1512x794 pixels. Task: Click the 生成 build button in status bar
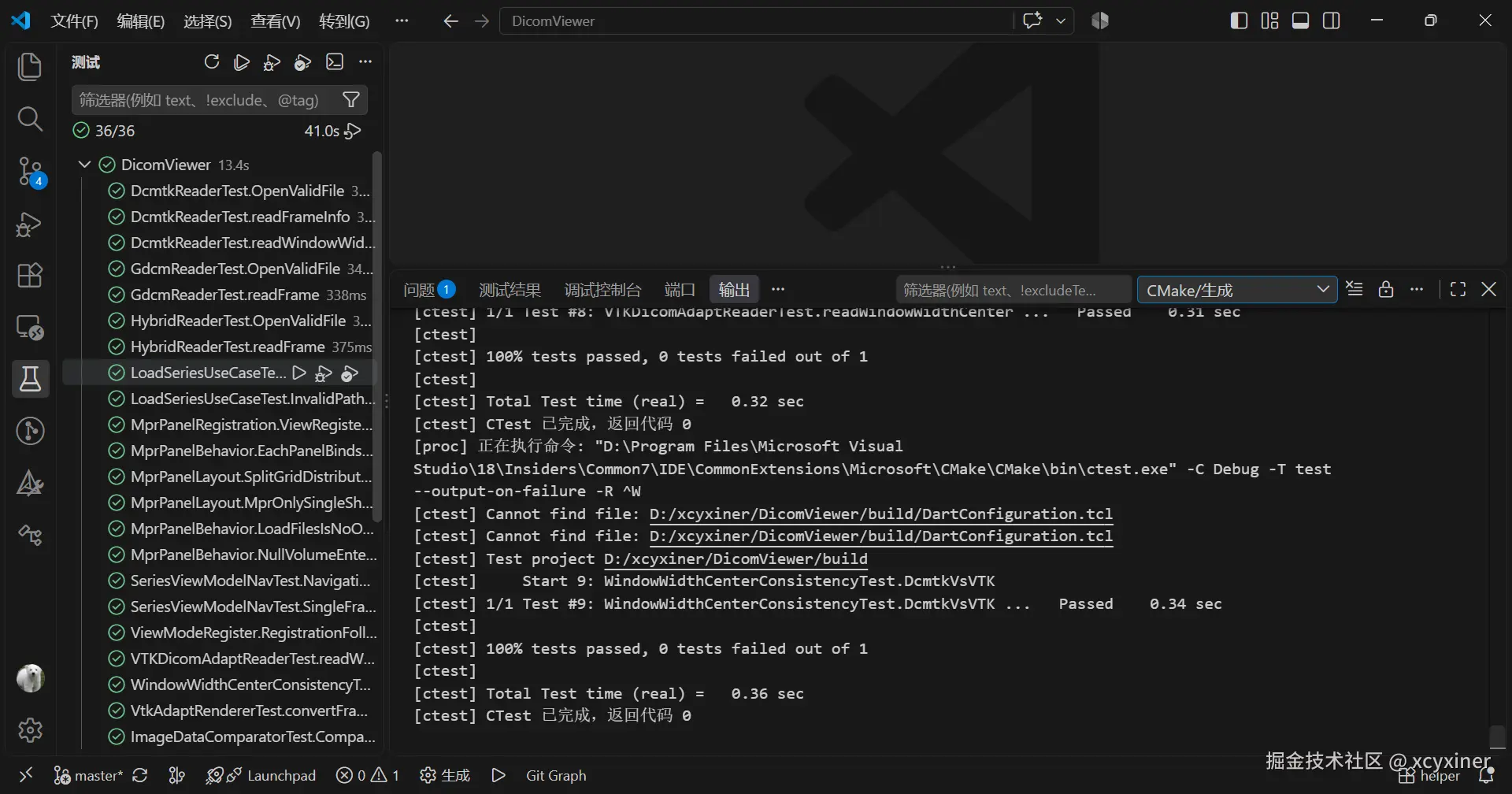(445, 775)
